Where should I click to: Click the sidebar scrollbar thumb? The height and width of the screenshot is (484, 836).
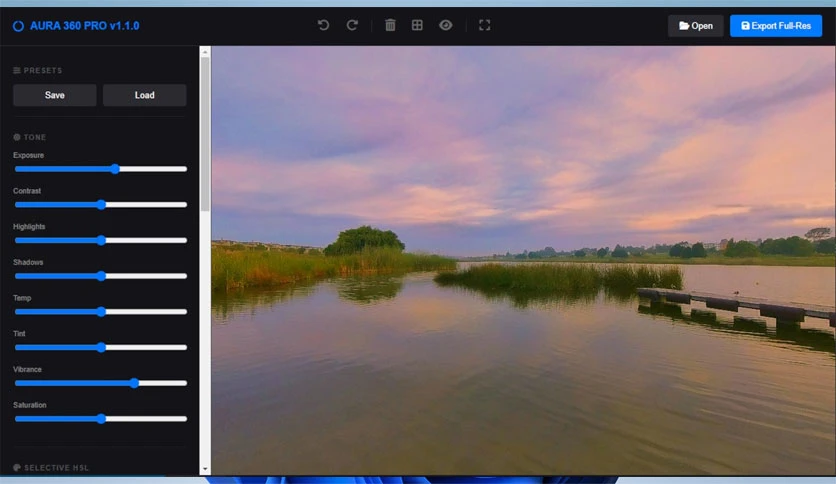click(x=205, y=133)
